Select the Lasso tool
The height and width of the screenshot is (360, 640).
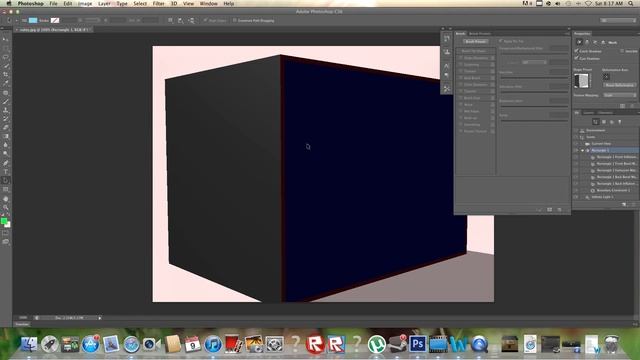(x=6, y=57)
